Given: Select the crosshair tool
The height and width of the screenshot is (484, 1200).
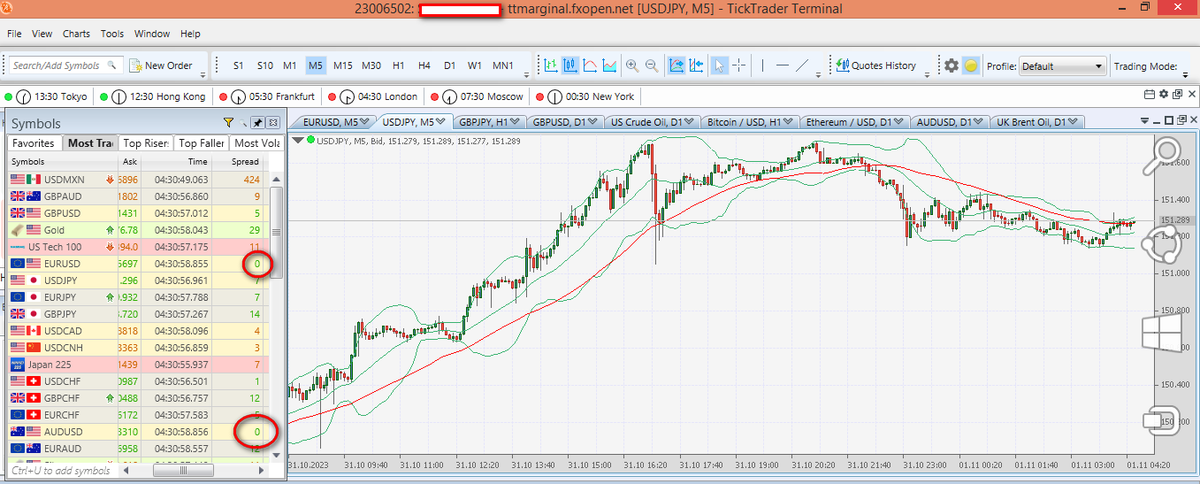Looking at the screenshot, I should click(739, 66).
